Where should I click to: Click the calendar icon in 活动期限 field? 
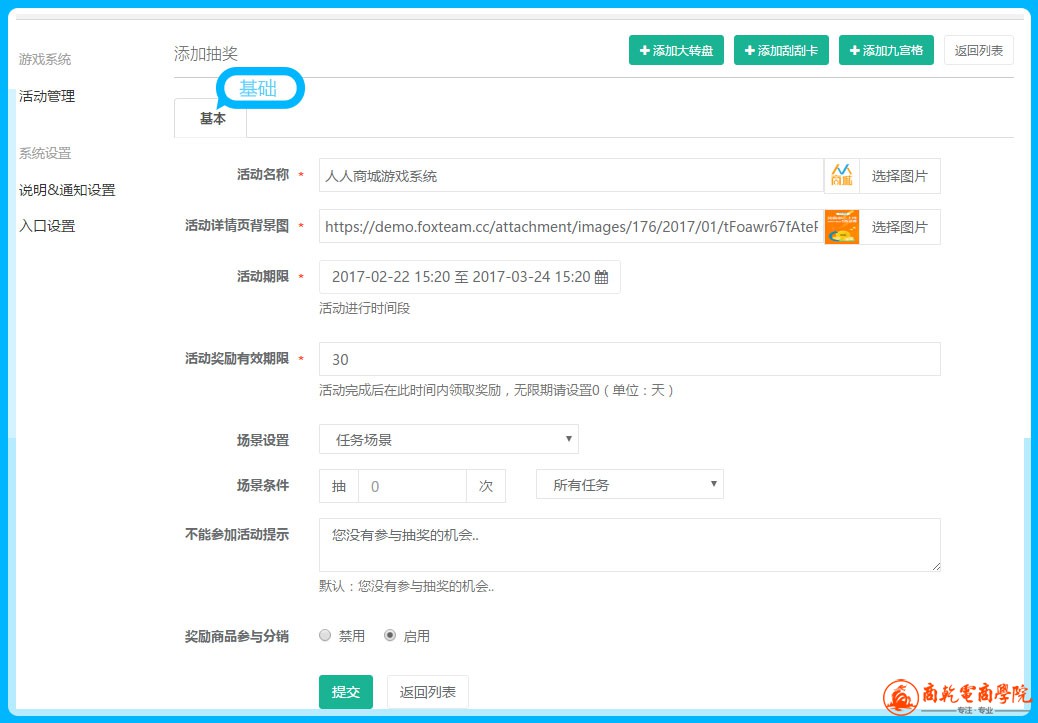[602, 278]
